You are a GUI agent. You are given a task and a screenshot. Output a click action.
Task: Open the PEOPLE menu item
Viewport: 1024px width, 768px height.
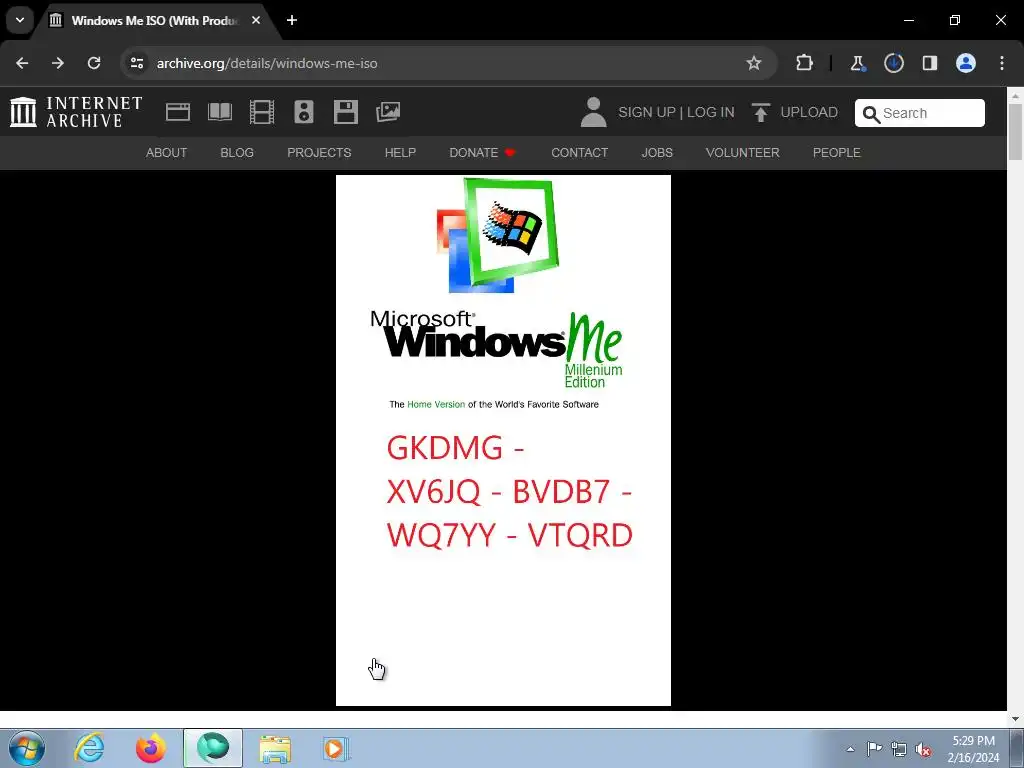[x=837, y=153]
